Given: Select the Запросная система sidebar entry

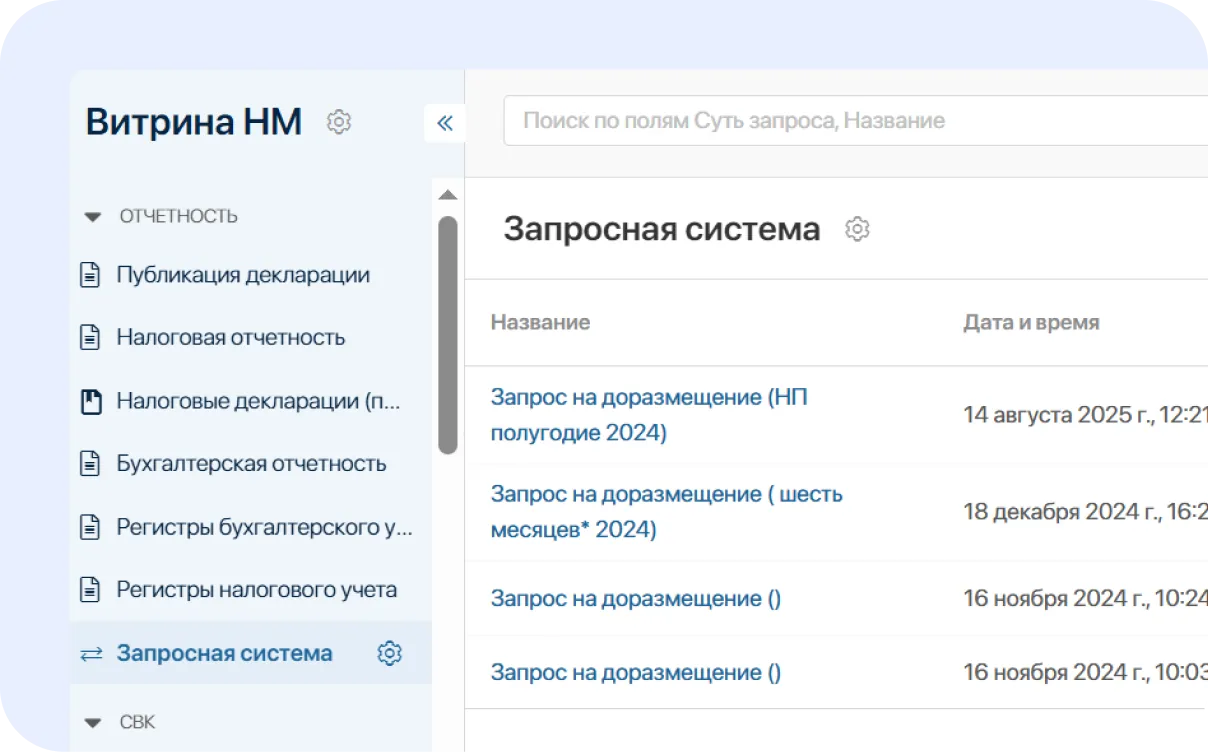Looking at the screenshot, I should tap(225, 653).
